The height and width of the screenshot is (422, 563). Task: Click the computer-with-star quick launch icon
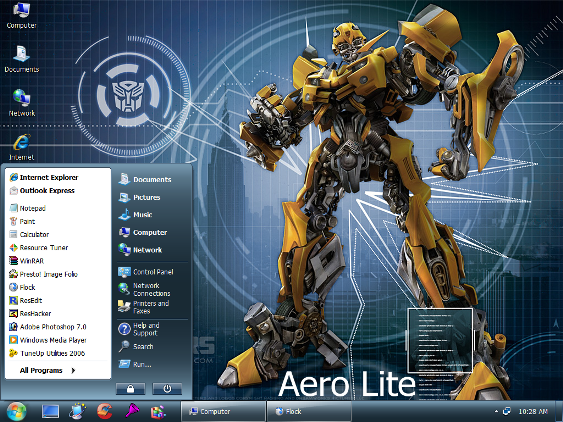click(x=77, y=411)
